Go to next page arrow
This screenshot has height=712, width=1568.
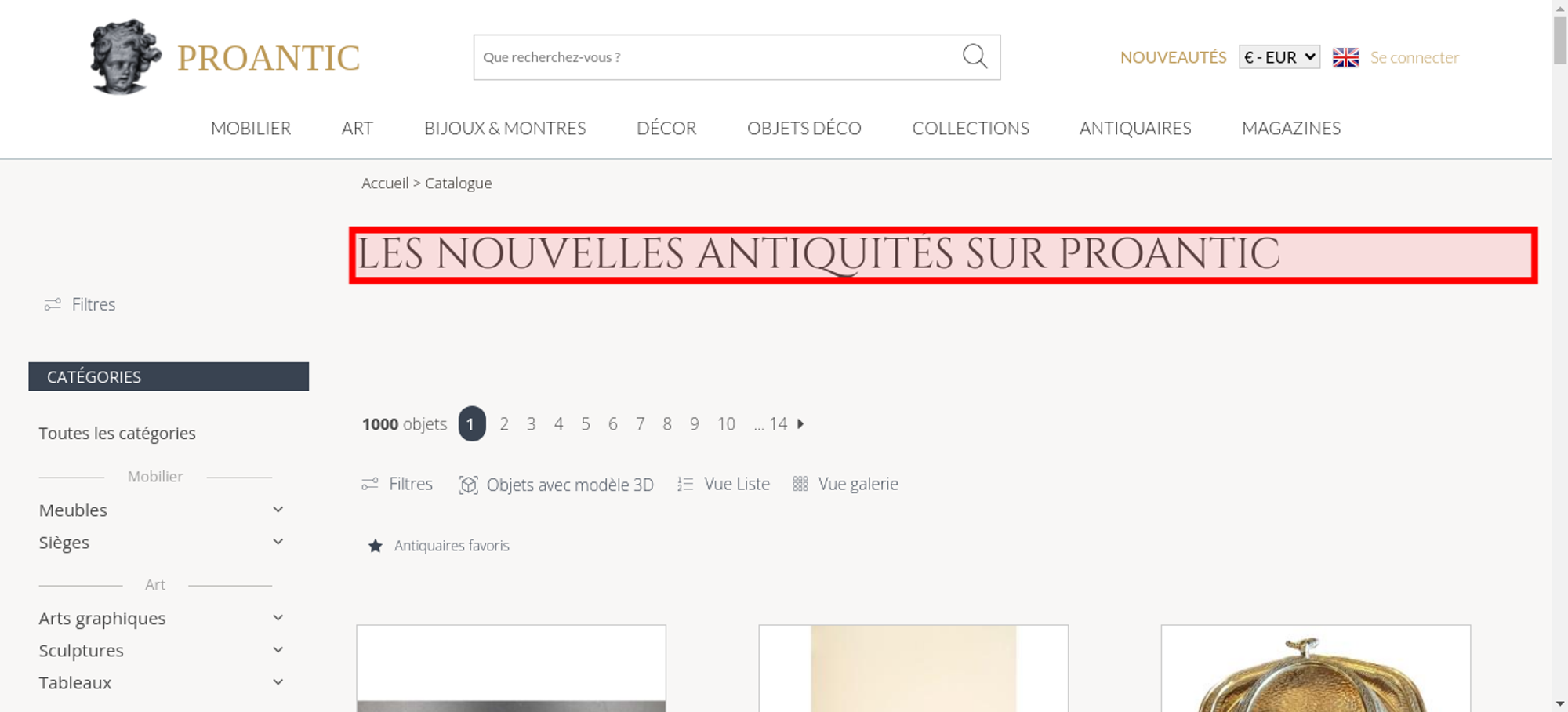pos(800,424)
